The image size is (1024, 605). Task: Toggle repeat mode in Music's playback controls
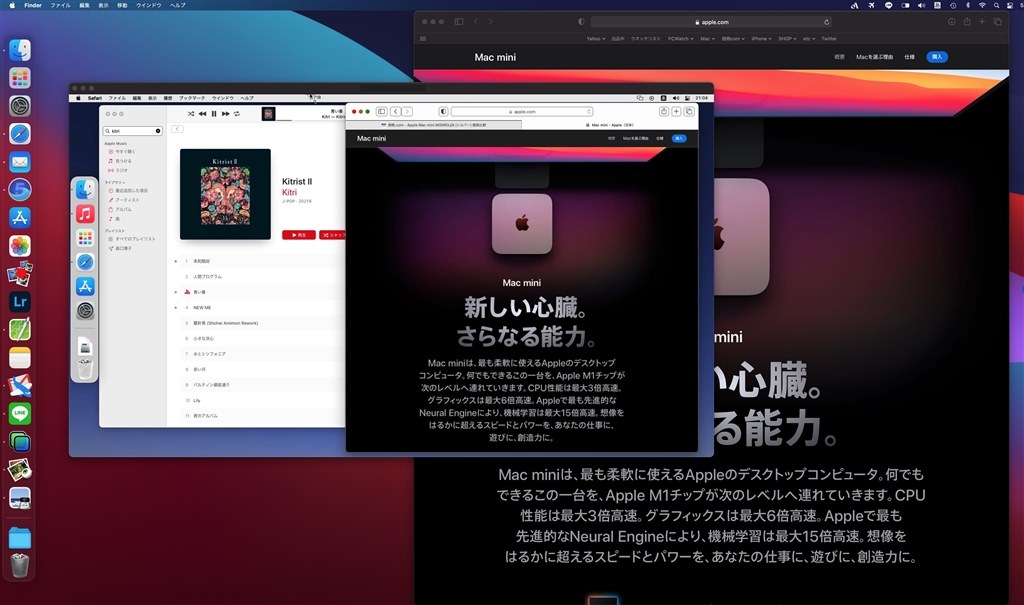click(x=237, y=113)
